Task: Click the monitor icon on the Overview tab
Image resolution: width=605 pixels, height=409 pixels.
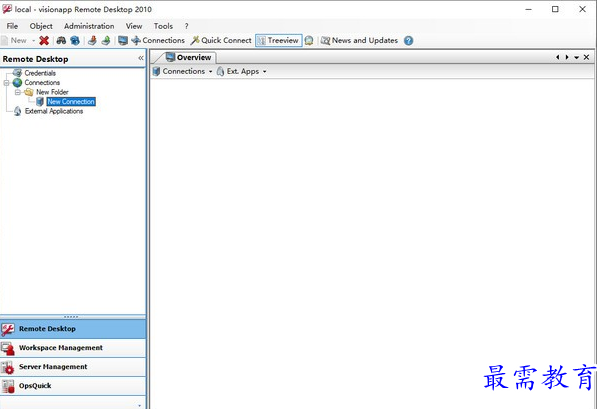Action: tap(170, 57)
